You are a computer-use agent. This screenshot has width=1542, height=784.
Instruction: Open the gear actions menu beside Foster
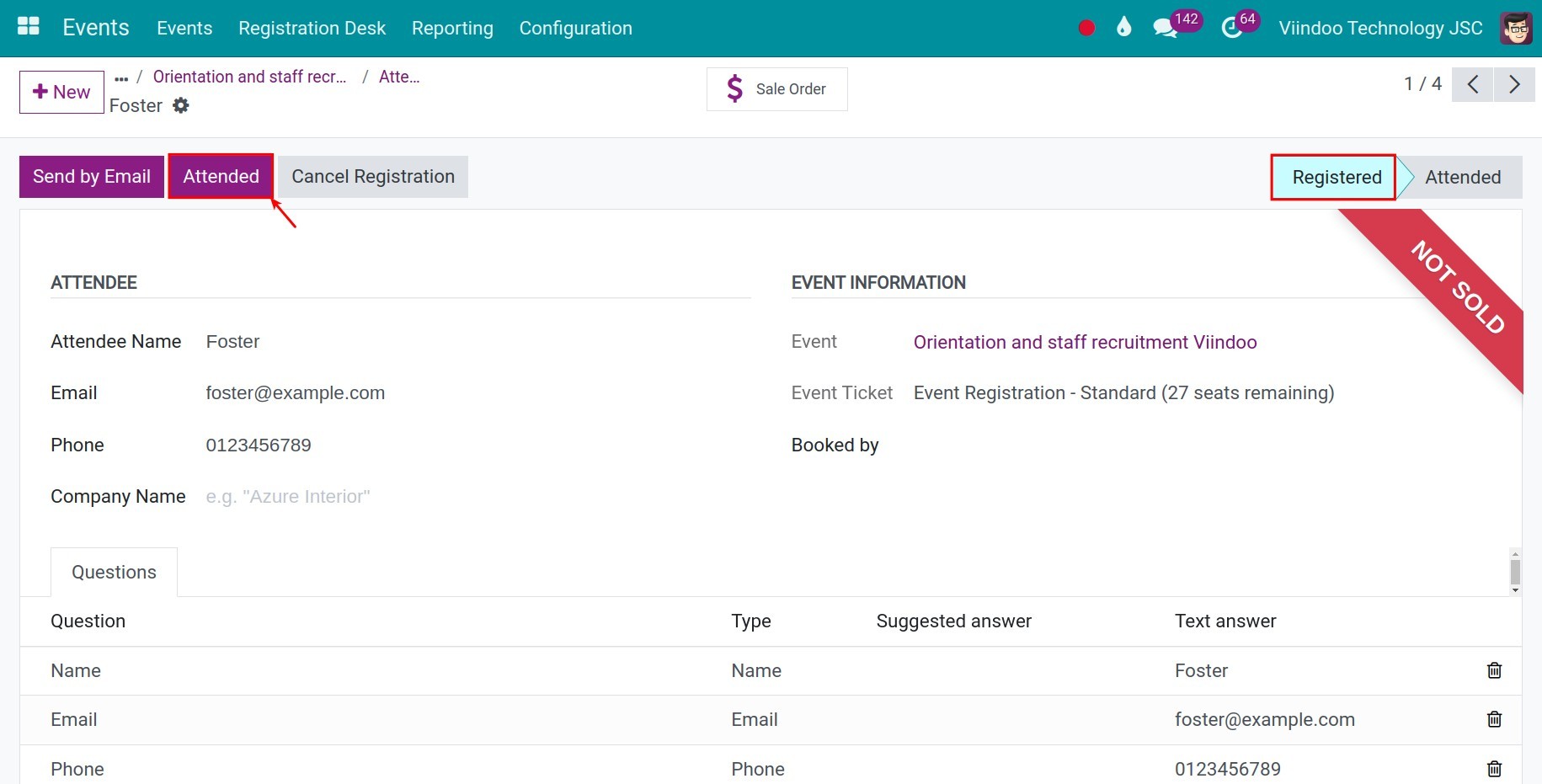tap(181, 105)
